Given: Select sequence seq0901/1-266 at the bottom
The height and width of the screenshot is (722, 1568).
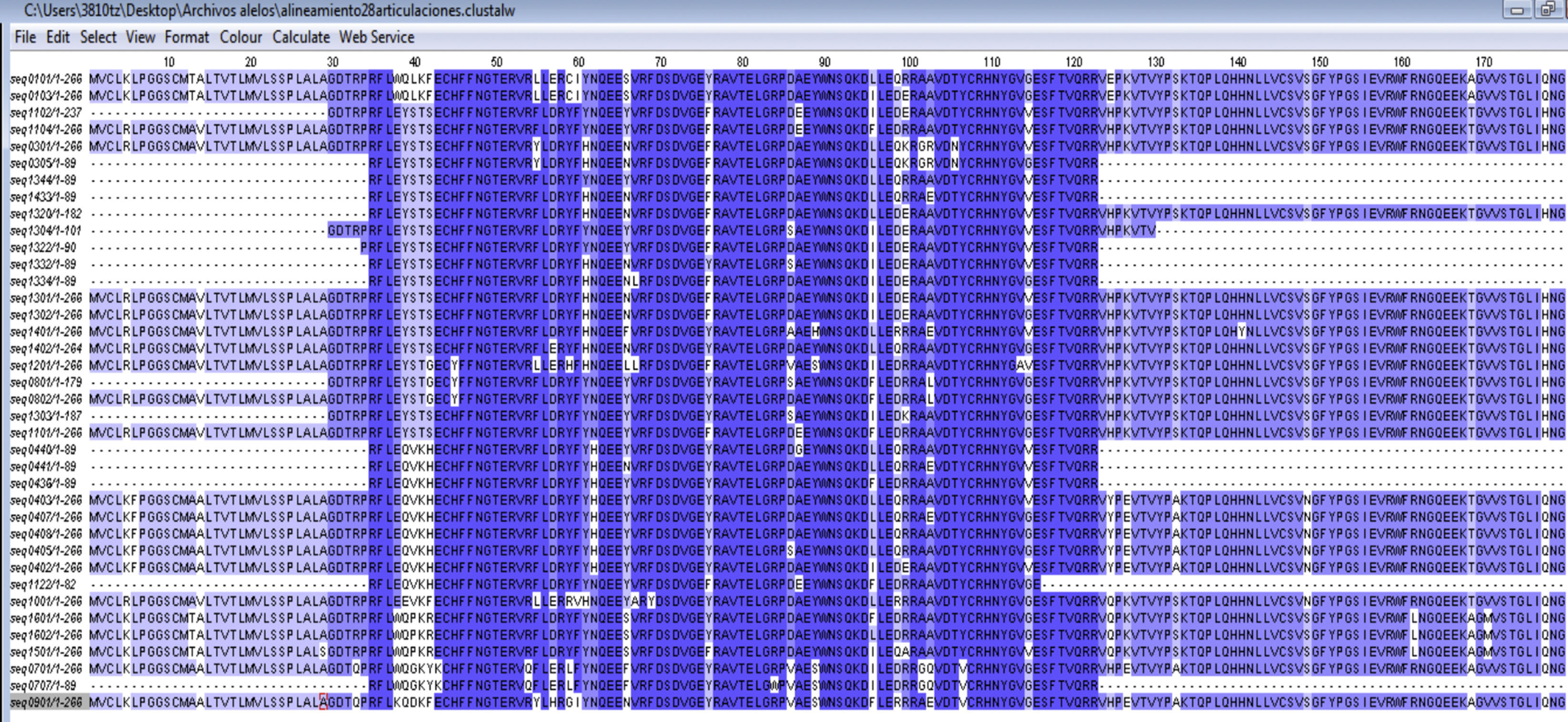Looking at the screenshot, I should pyautogui.click(x=46, y=702).
